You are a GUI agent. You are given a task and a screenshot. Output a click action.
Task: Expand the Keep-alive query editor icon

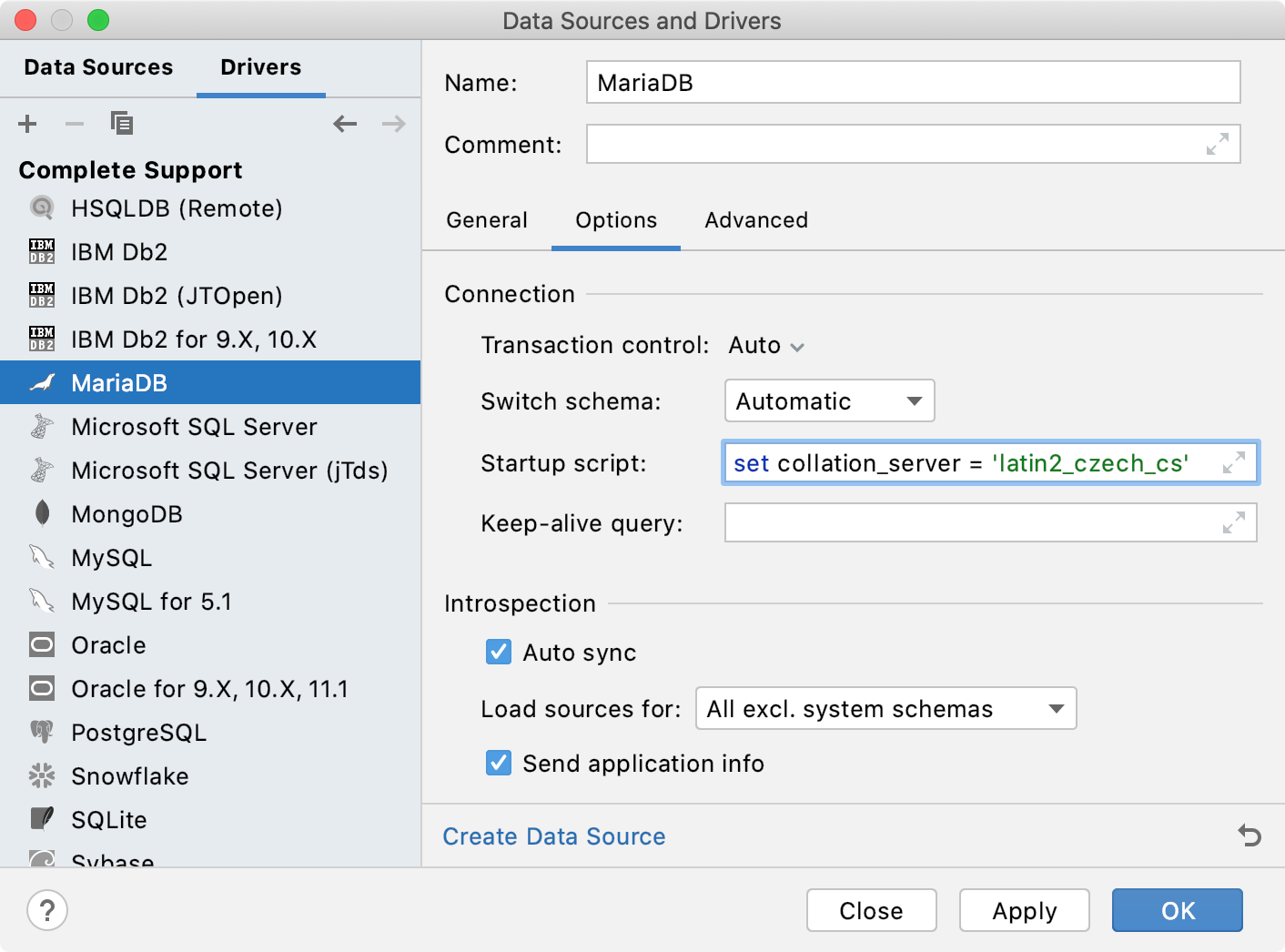click(1234, 522)
